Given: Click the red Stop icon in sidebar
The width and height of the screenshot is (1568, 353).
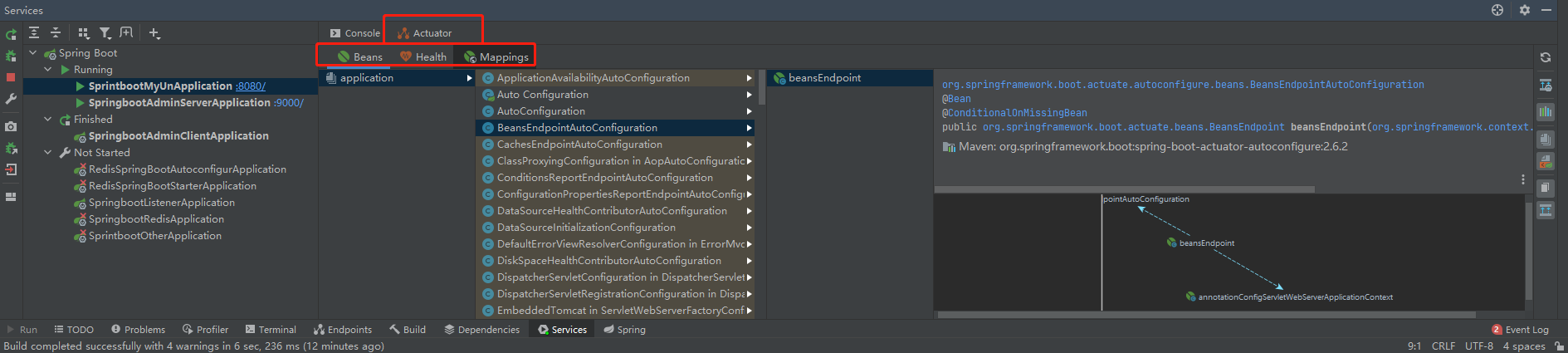Looking at the screenshot, I should (x=11, y=77).
